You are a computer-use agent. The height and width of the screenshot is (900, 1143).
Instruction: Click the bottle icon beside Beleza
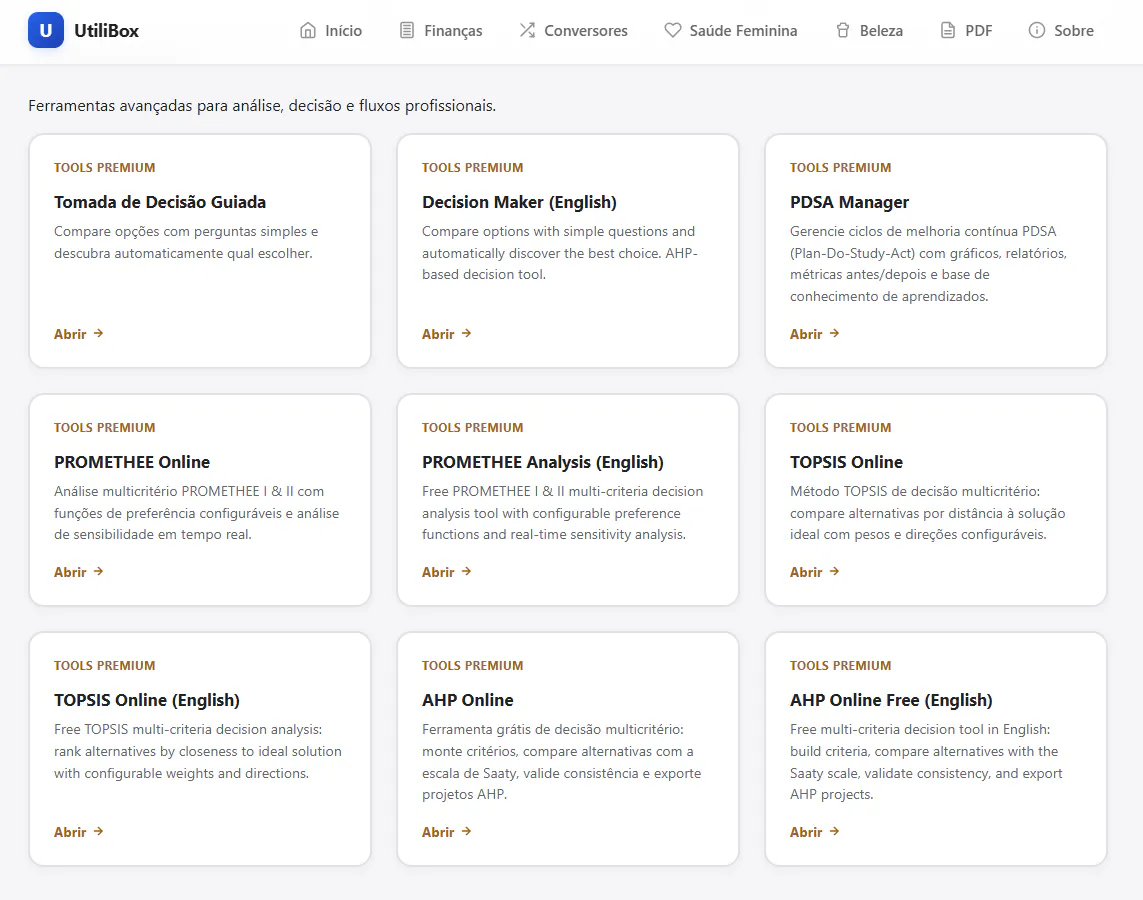[x=843, y=31]
